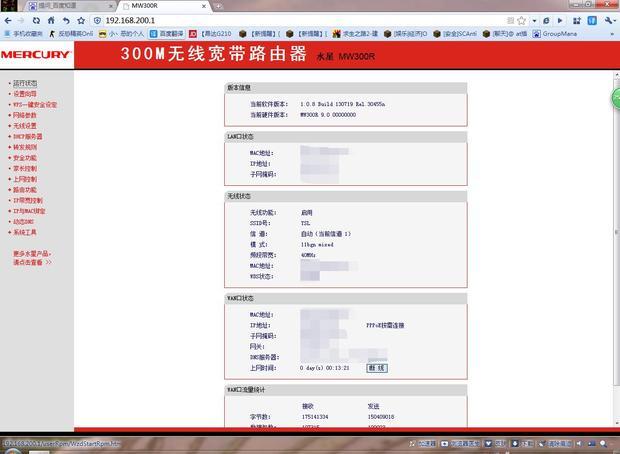Screen dimensions: 620x454
Task: Select 运行状态 in the sidebar
Action: click(x=25, y=83)
